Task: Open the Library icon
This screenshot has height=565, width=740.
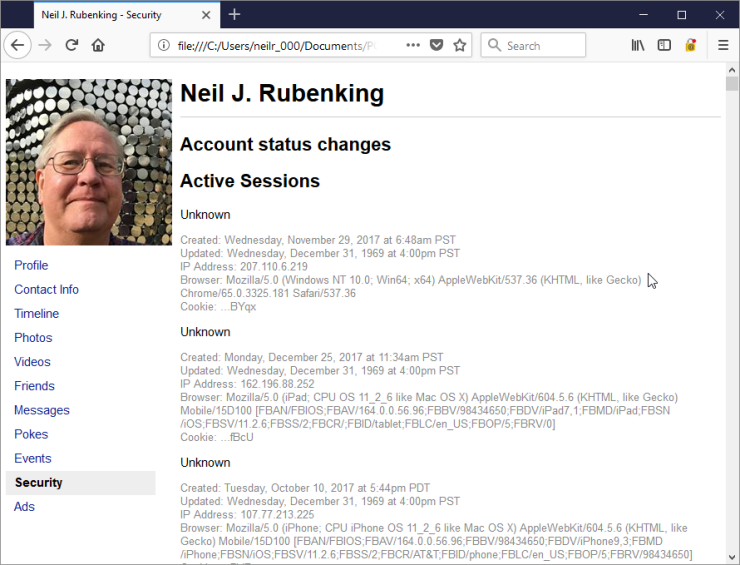Action: [x=638, y=45]
